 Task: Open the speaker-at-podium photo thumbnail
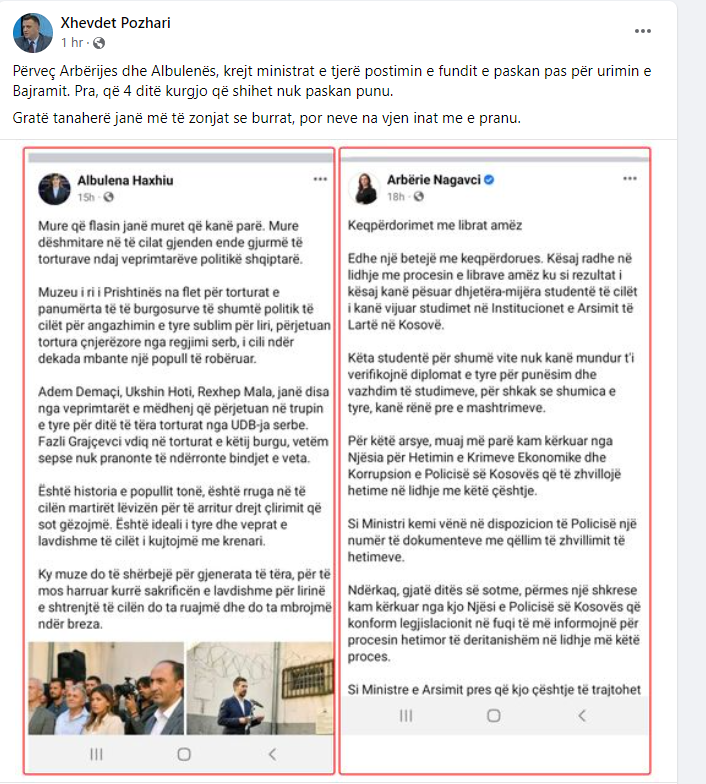point(260,688)
